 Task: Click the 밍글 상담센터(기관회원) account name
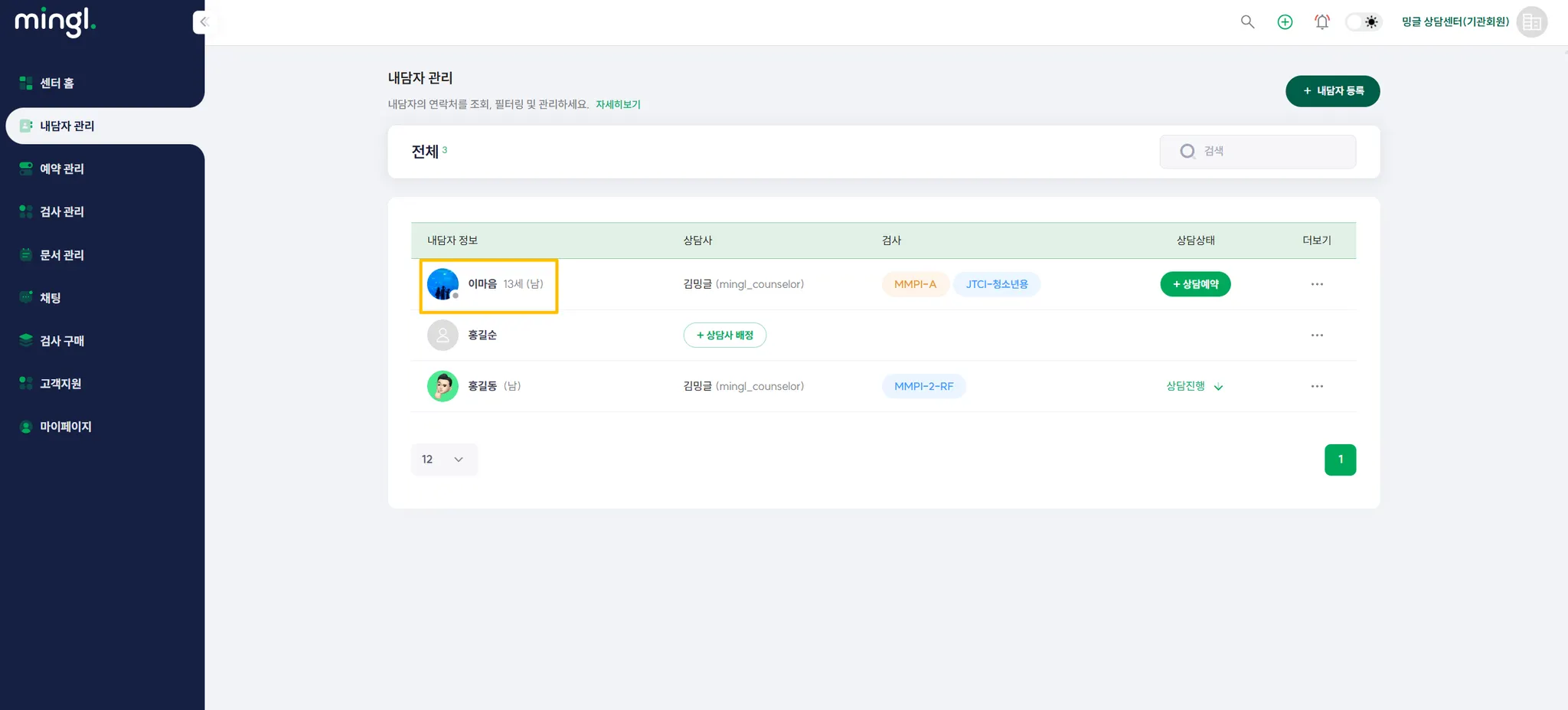click(x=1455, y=22)
